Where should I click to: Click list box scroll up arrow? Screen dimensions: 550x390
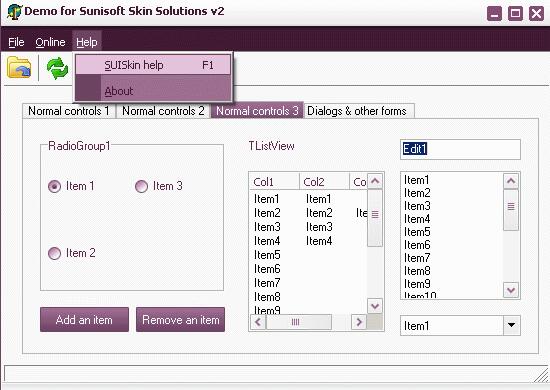(511, 181)
